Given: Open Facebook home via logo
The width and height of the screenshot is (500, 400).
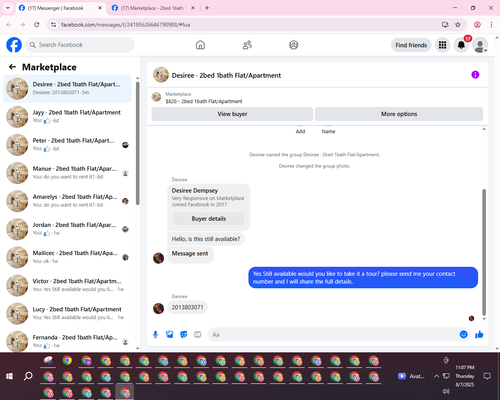Looking at the screenshot, I should pyautogui.click(x=14, y=45).
